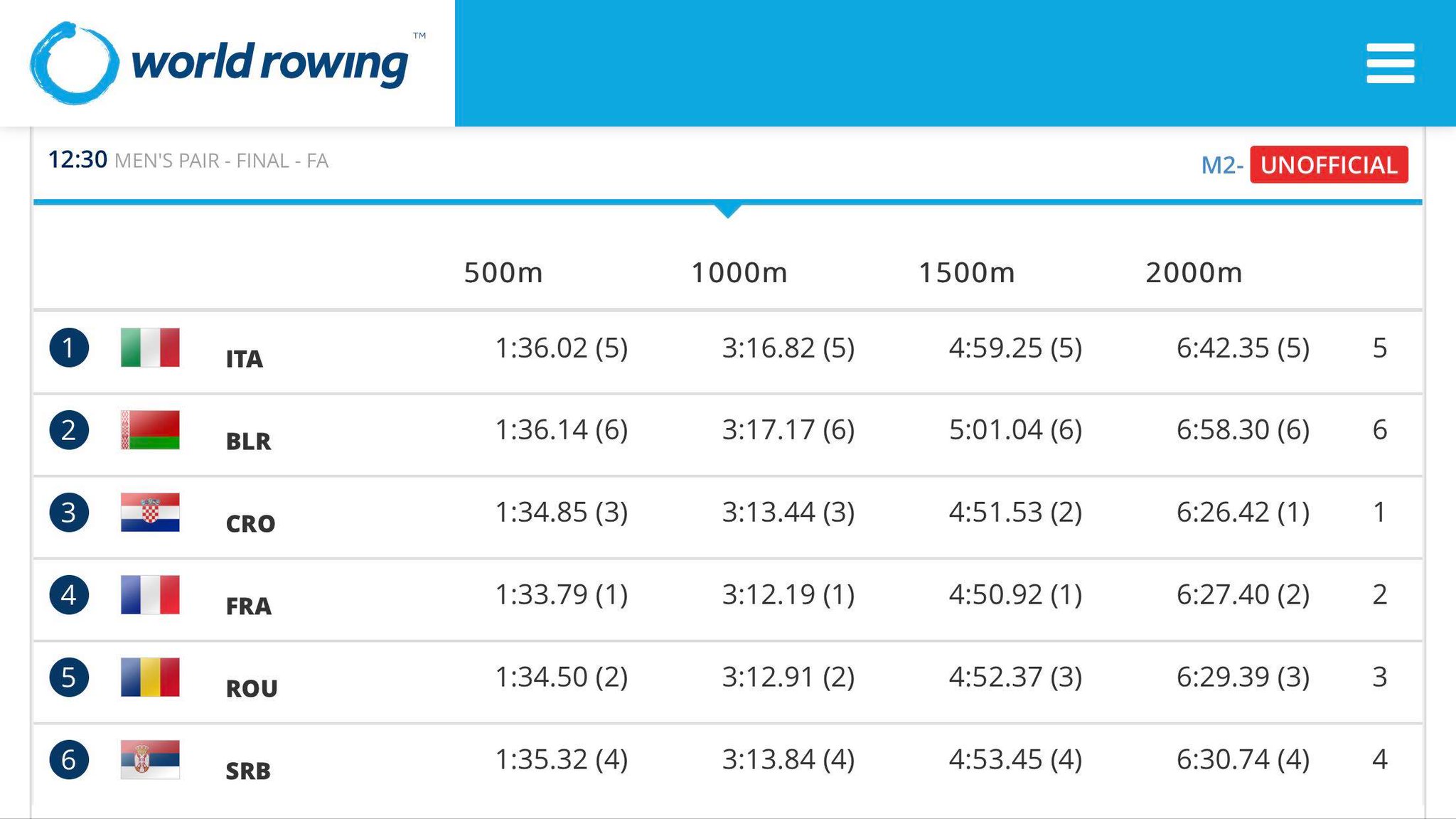
Task: Click the Belarus flag icon
Action: (x=150, y=430)
